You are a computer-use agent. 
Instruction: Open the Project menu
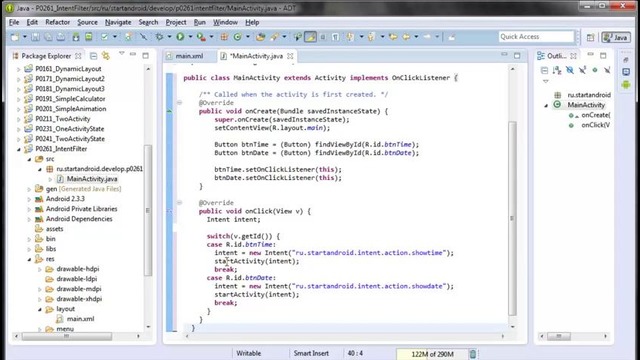point(176,22)
